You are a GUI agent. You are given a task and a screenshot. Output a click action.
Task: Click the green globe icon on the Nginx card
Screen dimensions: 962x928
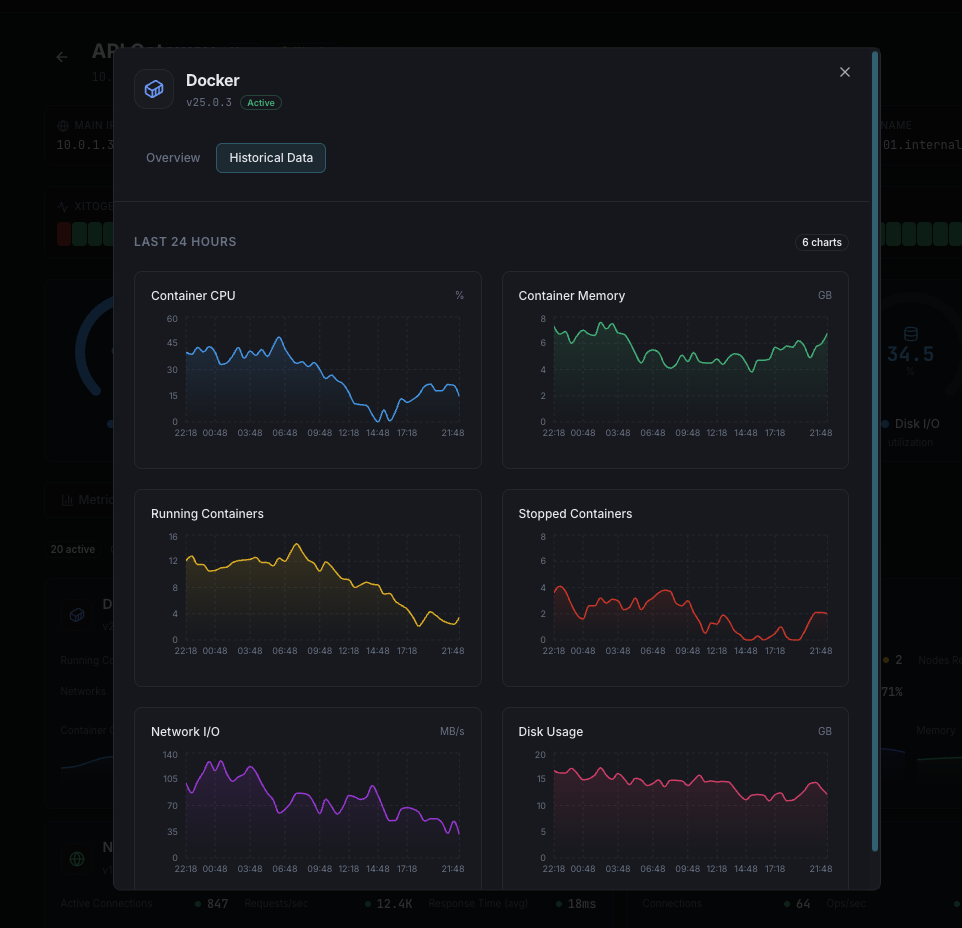pyautogui.click(x=77, y=859)
